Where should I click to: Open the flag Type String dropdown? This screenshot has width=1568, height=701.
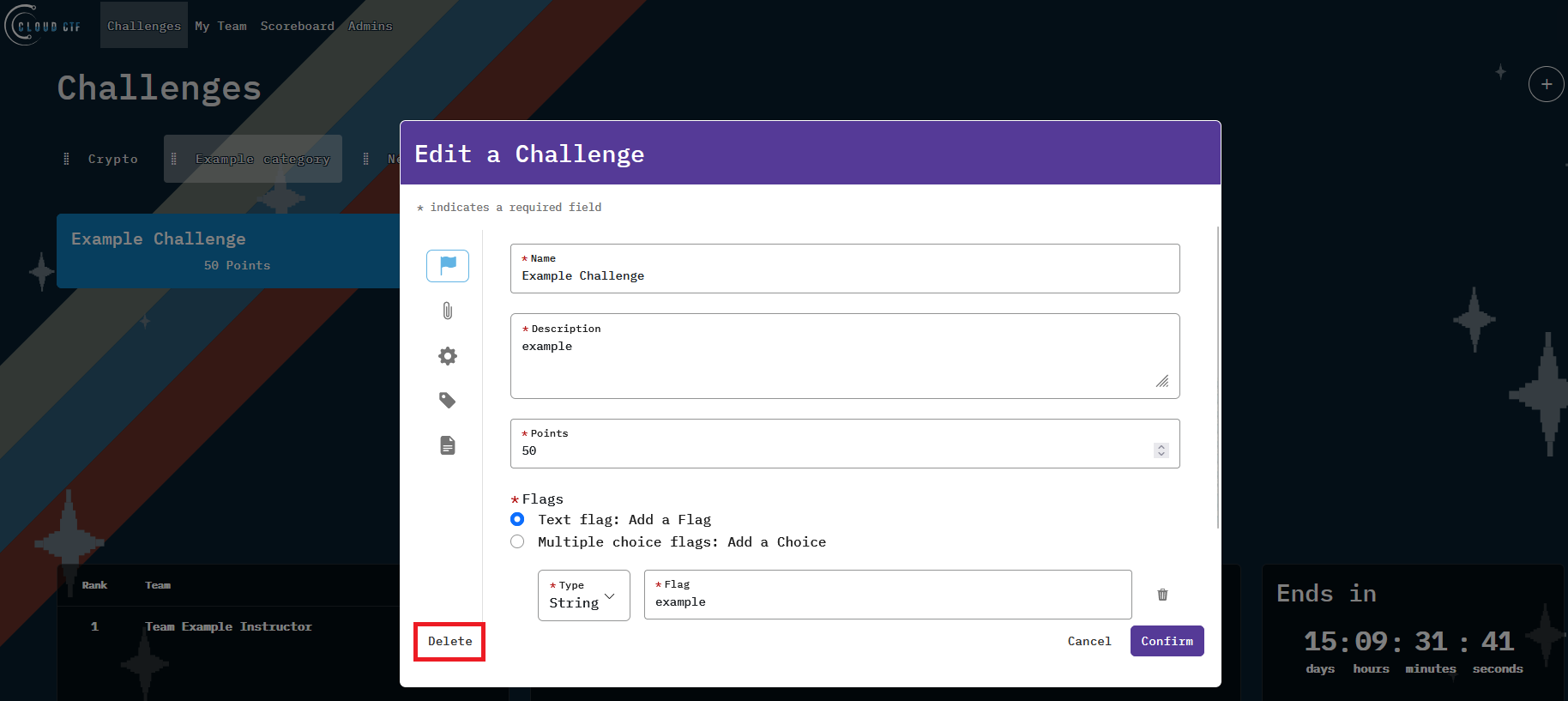(584, 595)
